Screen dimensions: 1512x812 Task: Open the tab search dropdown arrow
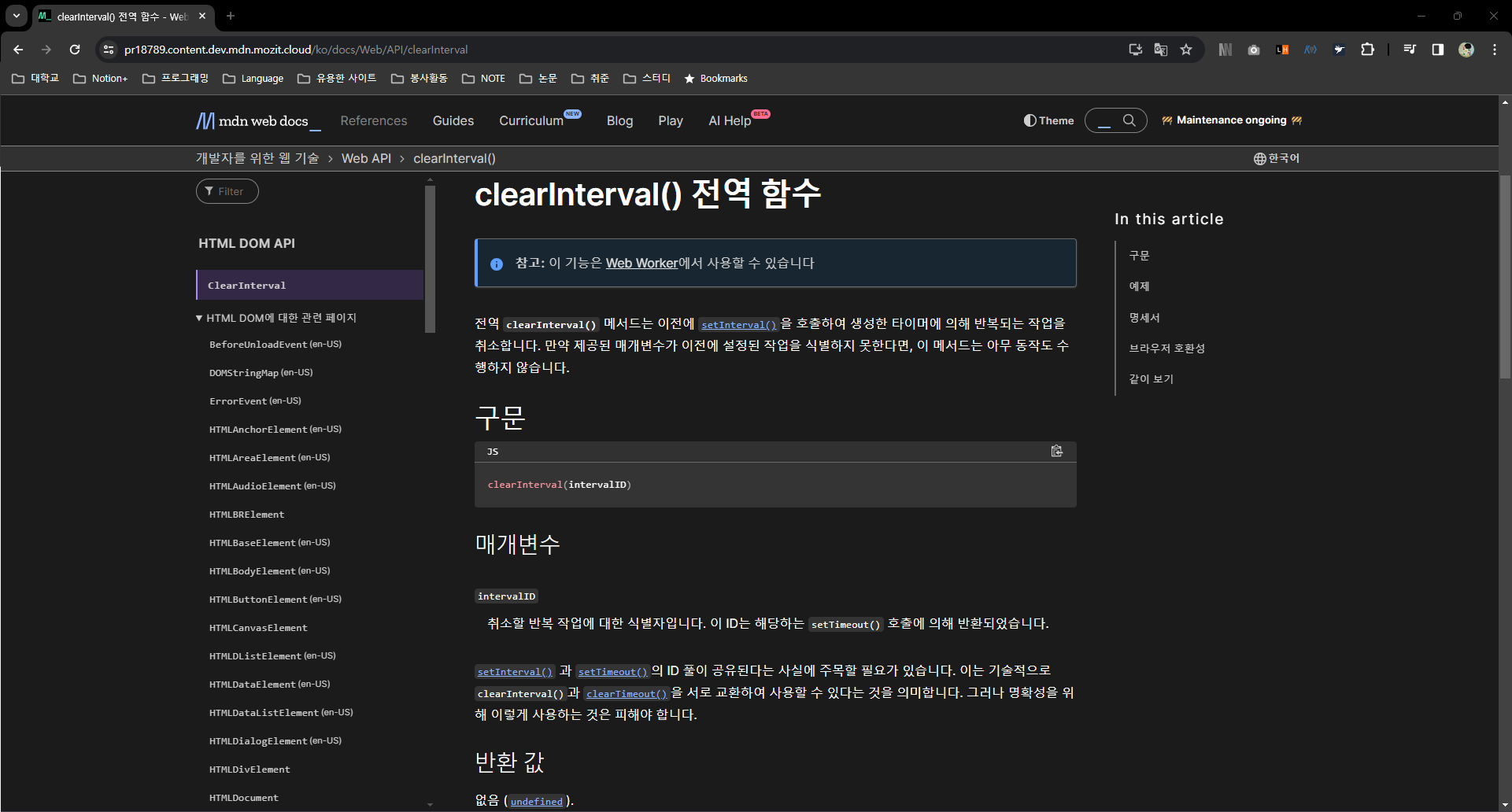pyautogui.click(x=17, y=16)
